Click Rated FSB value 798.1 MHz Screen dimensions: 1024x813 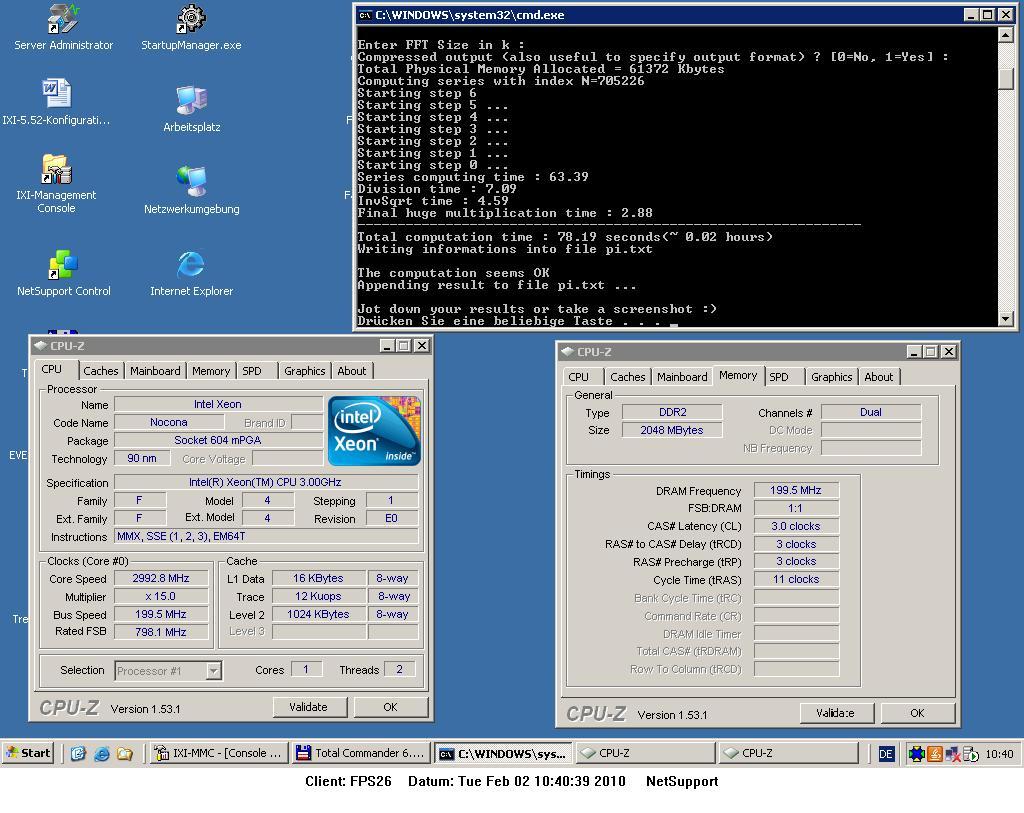point(161,632)
